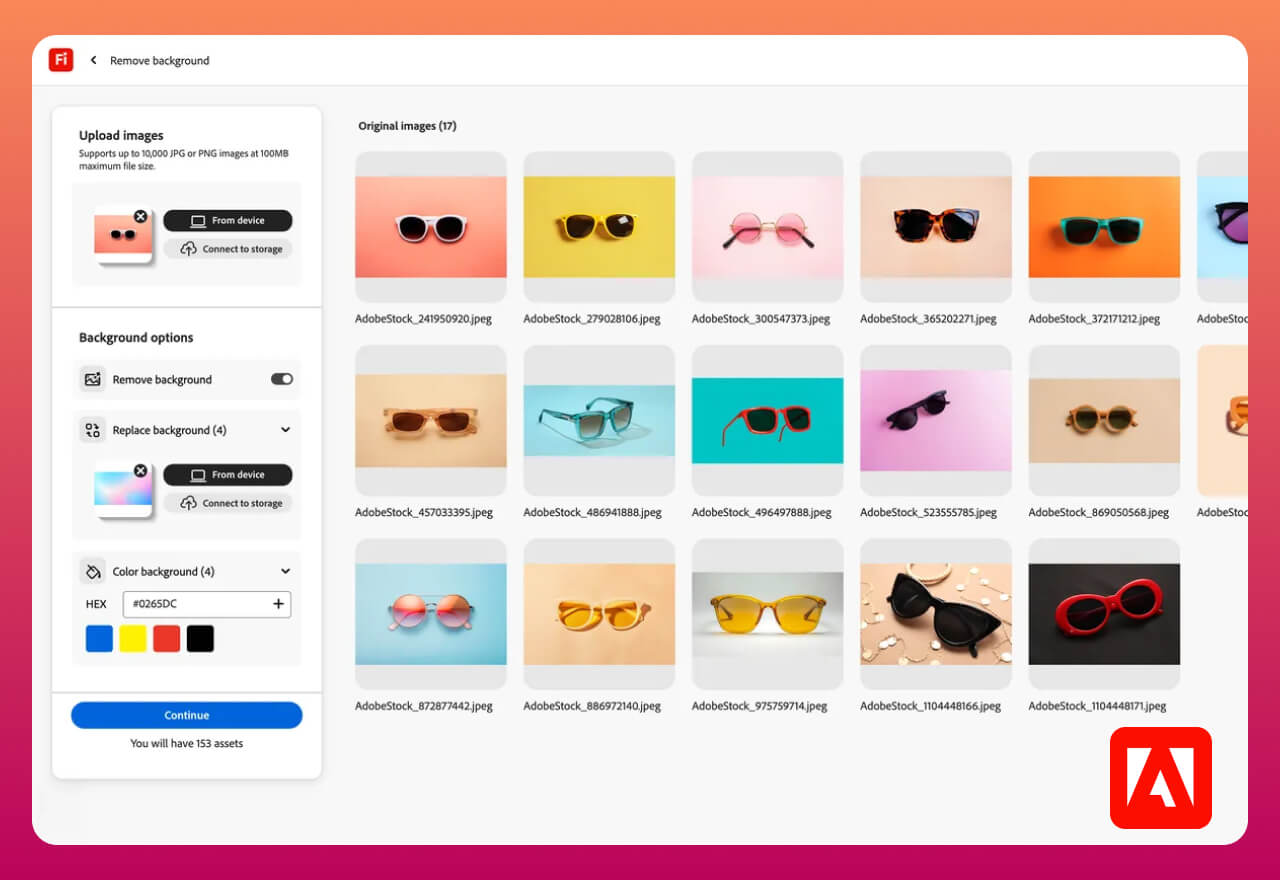Click the file name AdobeStock_300547373.jpeg
This screenshot has width=1280, height=880.
[761, 319]
